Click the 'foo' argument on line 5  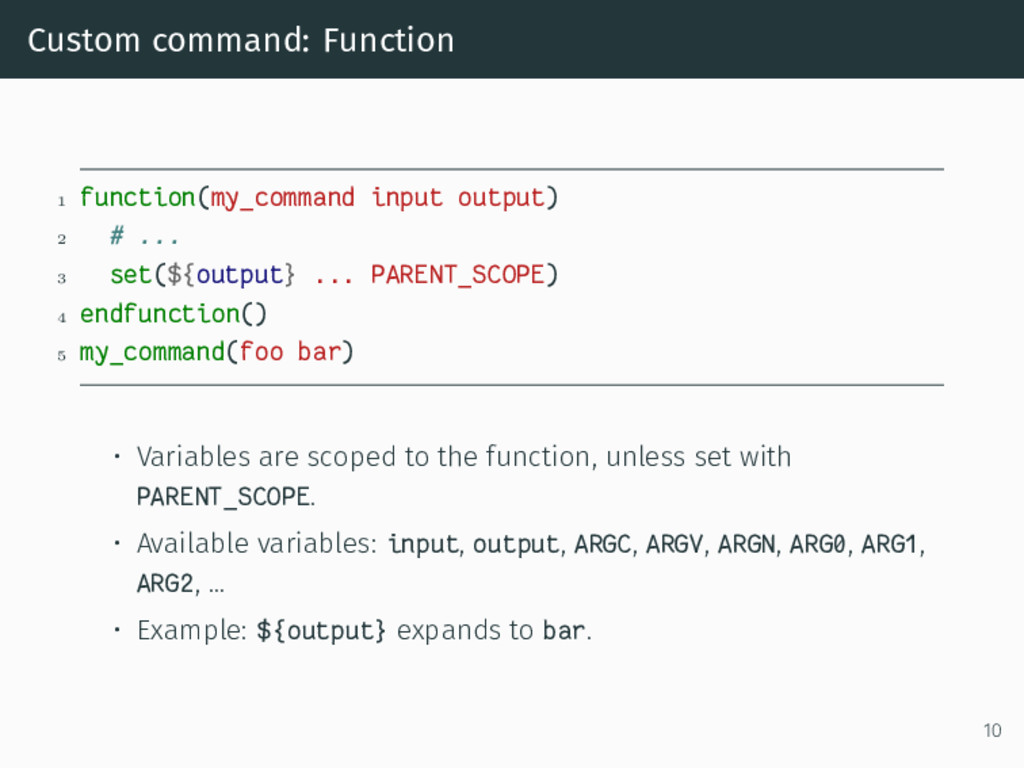[261, 353]
